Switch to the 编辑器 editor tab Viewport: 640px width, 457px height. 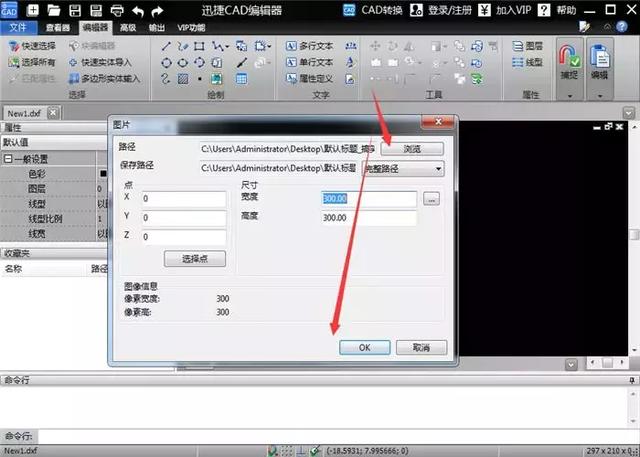95,27
